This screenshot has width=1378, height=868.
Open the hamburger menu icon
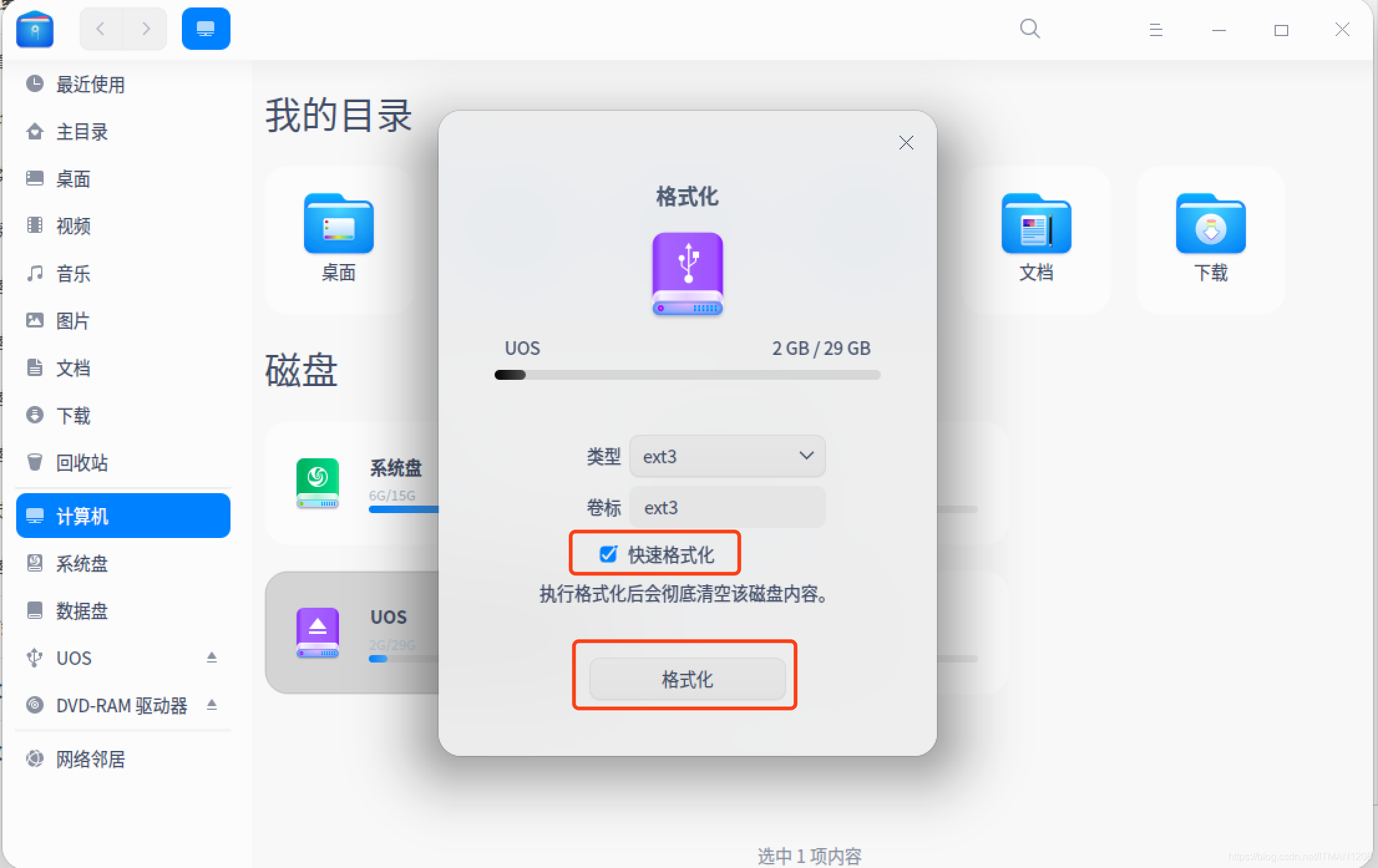1156,29
